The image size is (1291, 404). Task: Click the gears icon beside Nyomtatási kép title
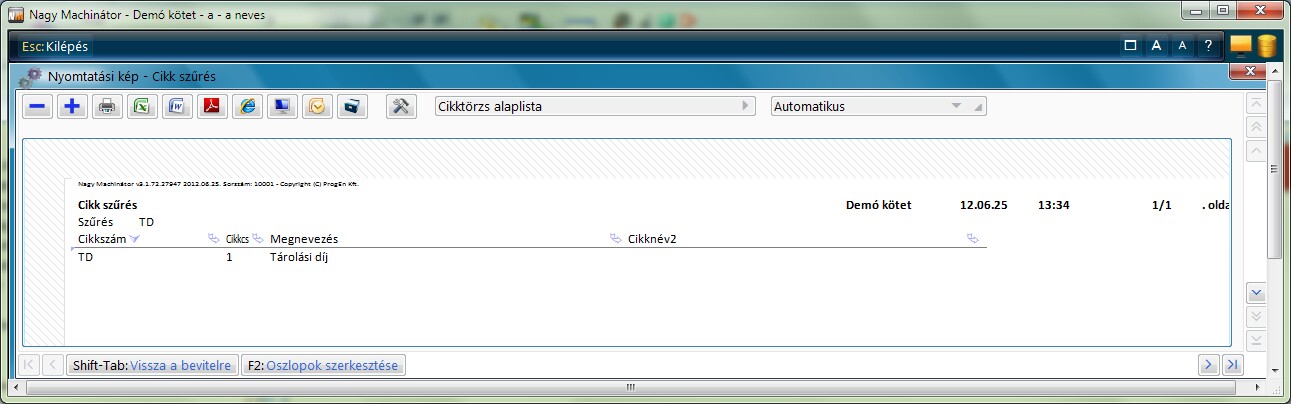pos(31,76)
